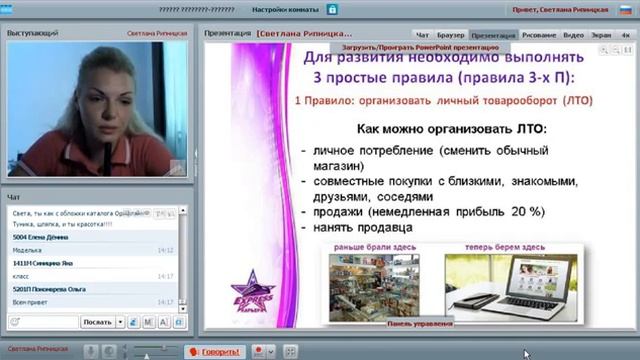The width and height of the screenshot is (640, 360).
Task: Click speaker name Светлана Рипницкая in Выступающий panel
Action: tap(157, 33)
